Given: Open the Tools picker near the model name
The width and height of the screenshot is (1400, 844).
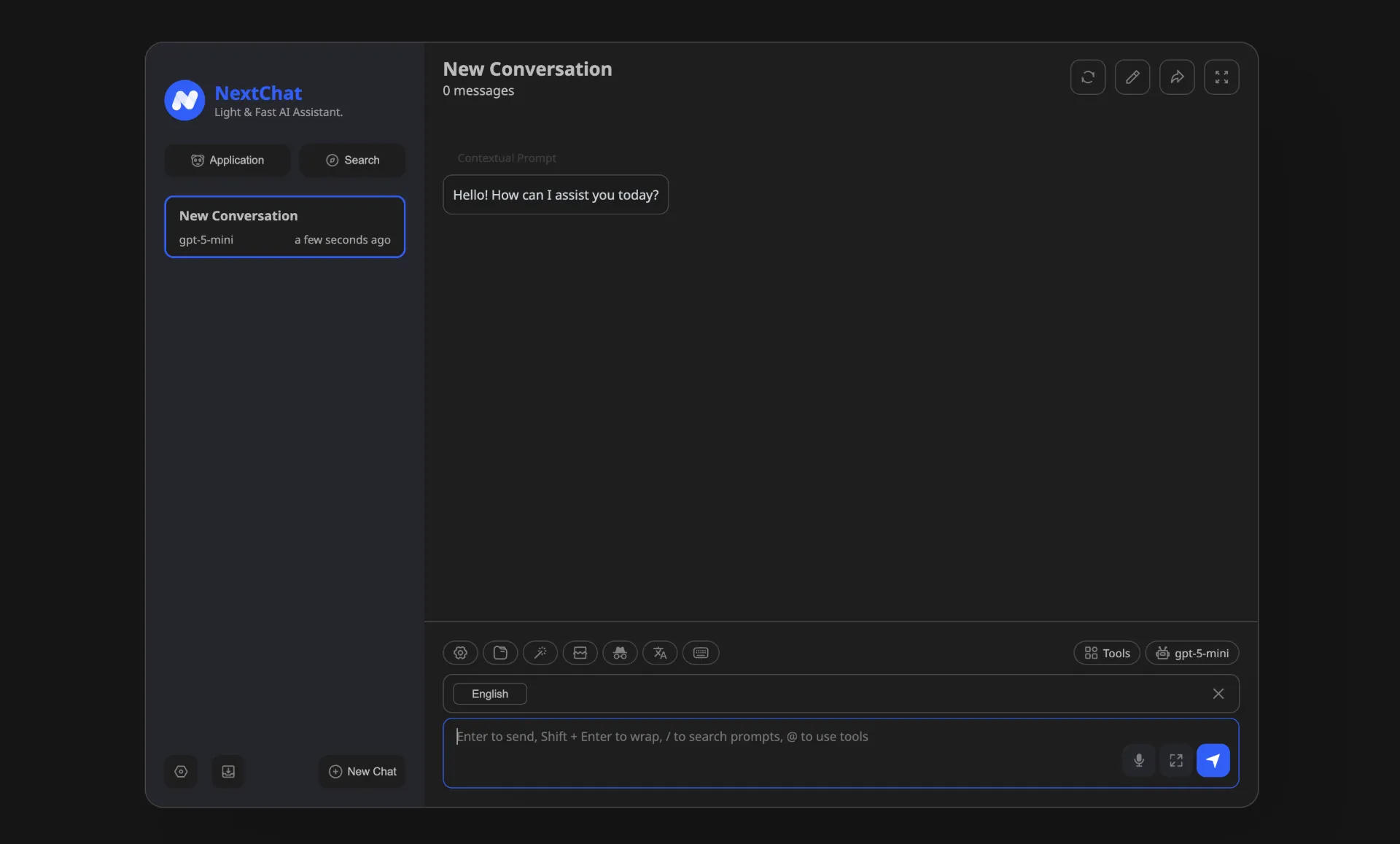Looking at the screenshot, I should tap(1105, 653).
